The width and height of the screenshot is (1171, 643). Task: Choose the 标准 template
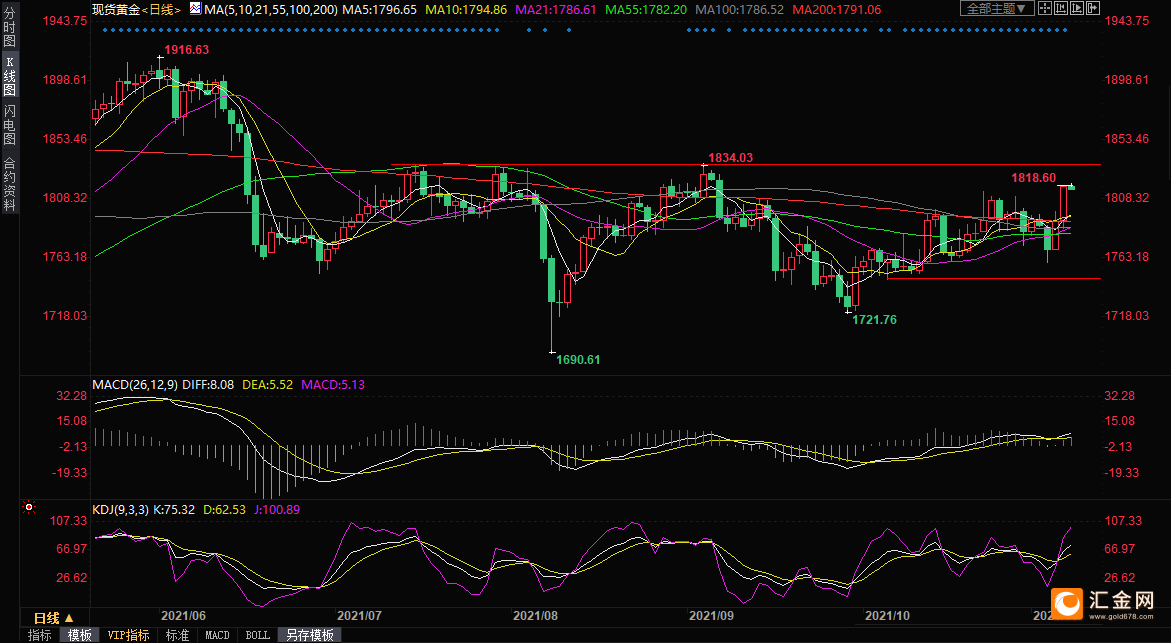coord(177,635)
